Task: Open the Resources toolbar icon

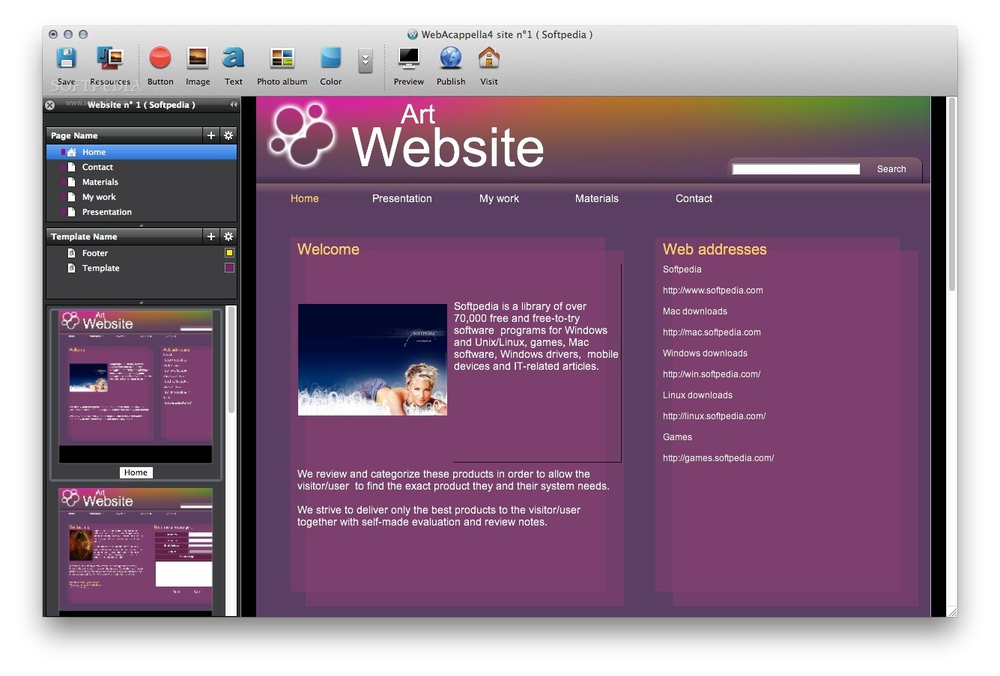Action: pyautogui.click(x=110, y=59)
